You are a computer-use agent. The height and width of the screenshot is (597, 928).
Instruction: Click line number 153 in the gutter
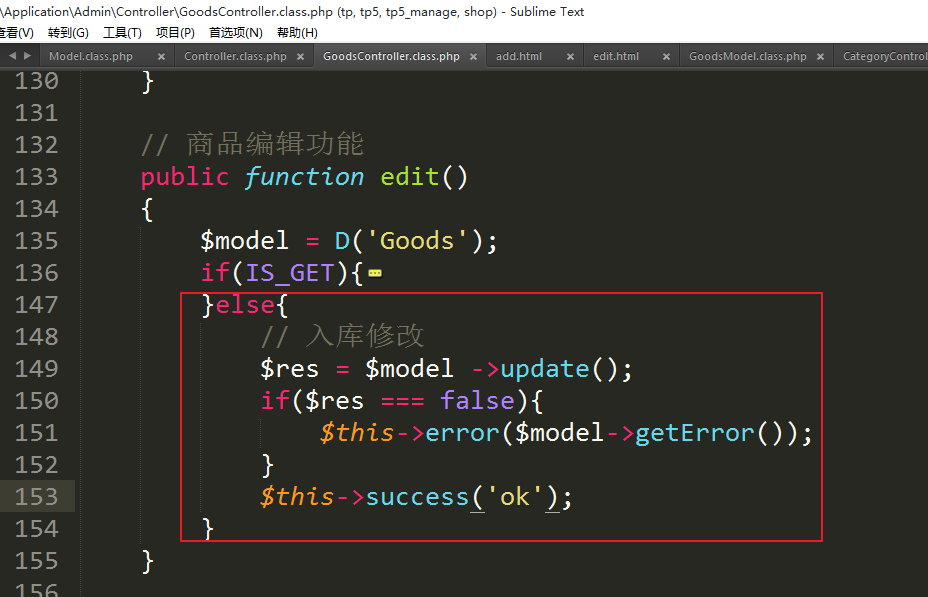(36, 497)
